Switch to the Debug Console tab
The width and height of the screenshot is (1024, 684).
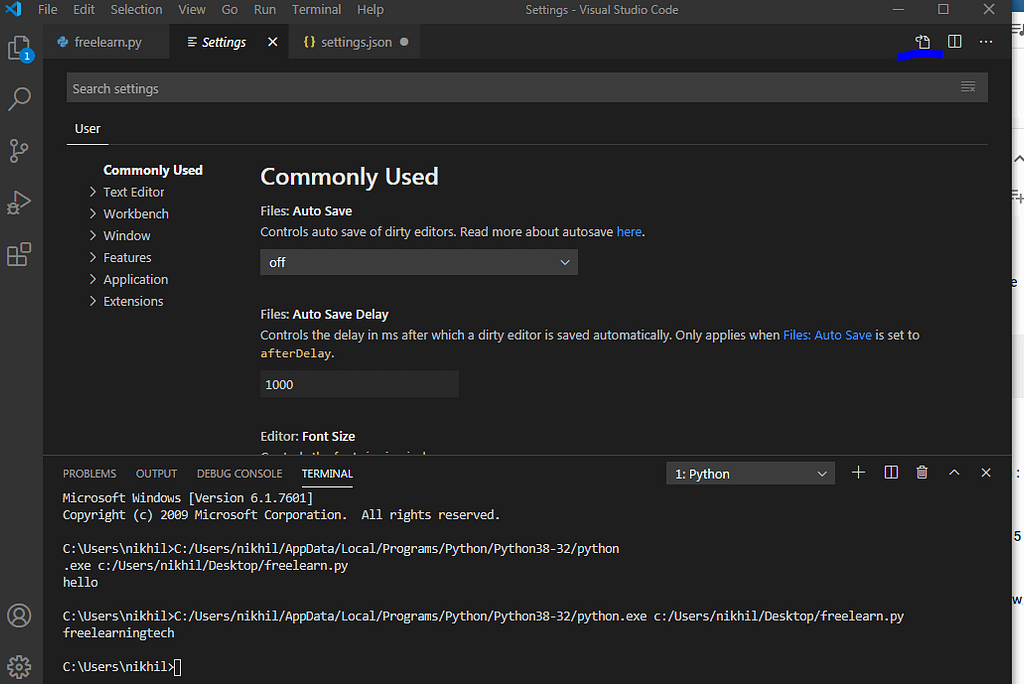pos(240,474)
